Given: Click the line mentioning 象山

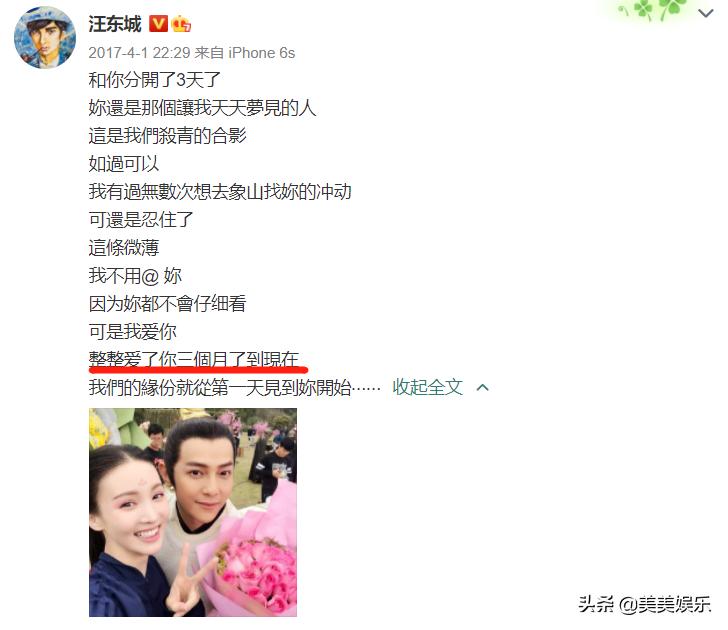Looking at the screenshot, I should click(220, 191).
